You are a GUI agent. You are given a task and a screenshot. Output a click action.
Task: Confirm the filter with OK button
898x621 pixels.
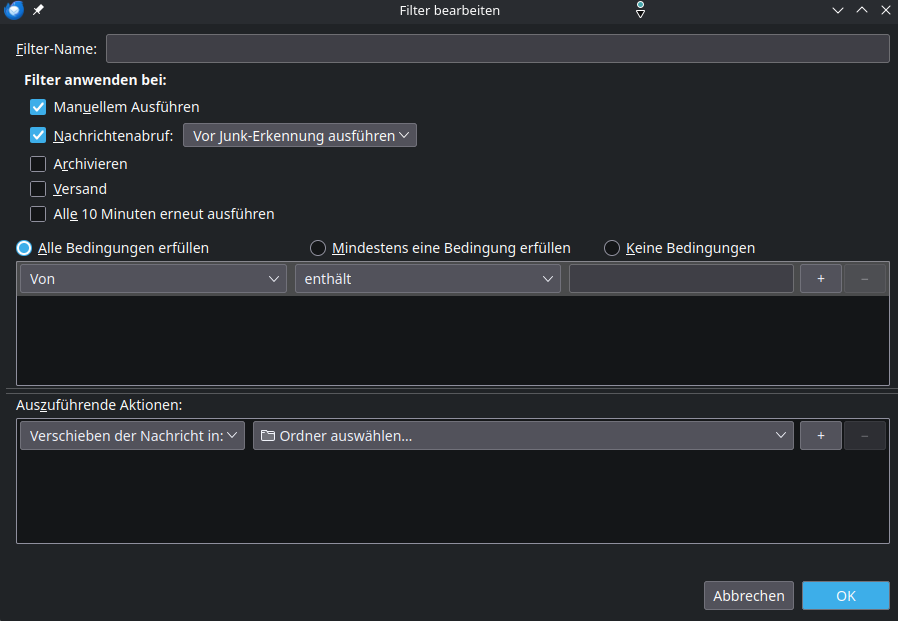[x=845, y=596]
